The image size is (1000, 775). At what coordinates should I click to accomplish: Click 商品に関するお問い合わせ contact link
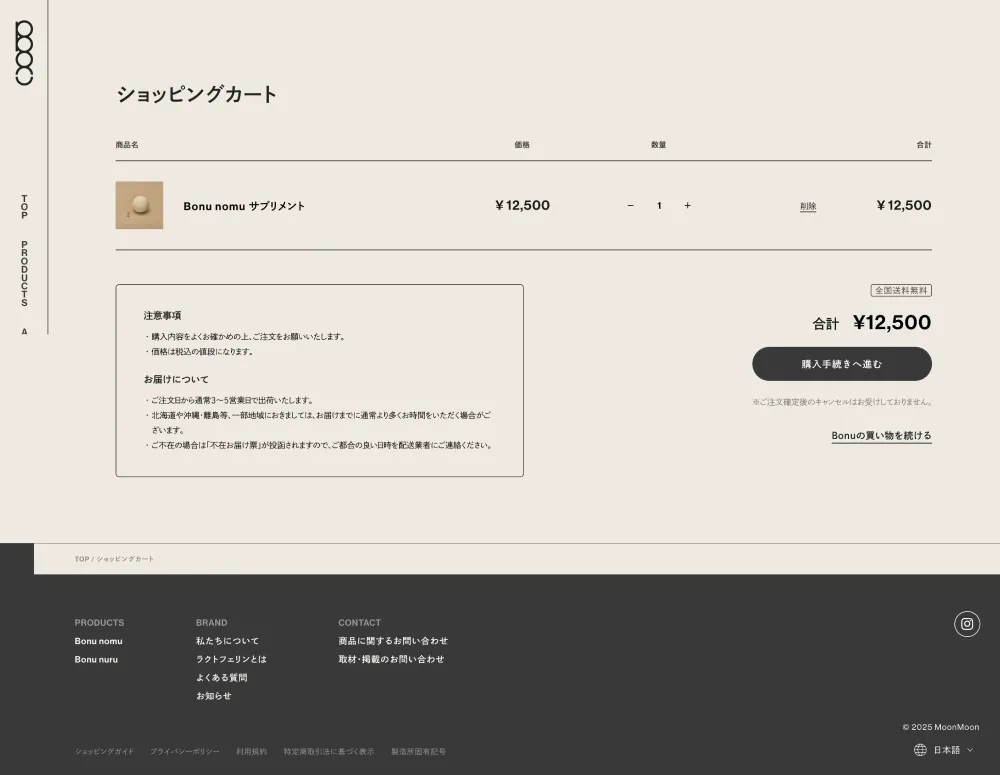click(x=393, y=641)
